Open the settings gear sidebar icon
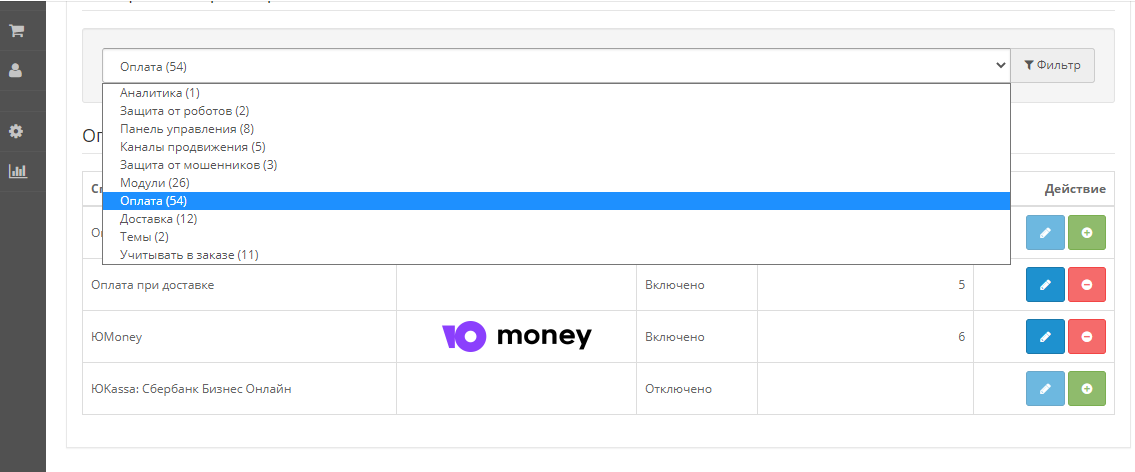 click(x=16, y=131)
